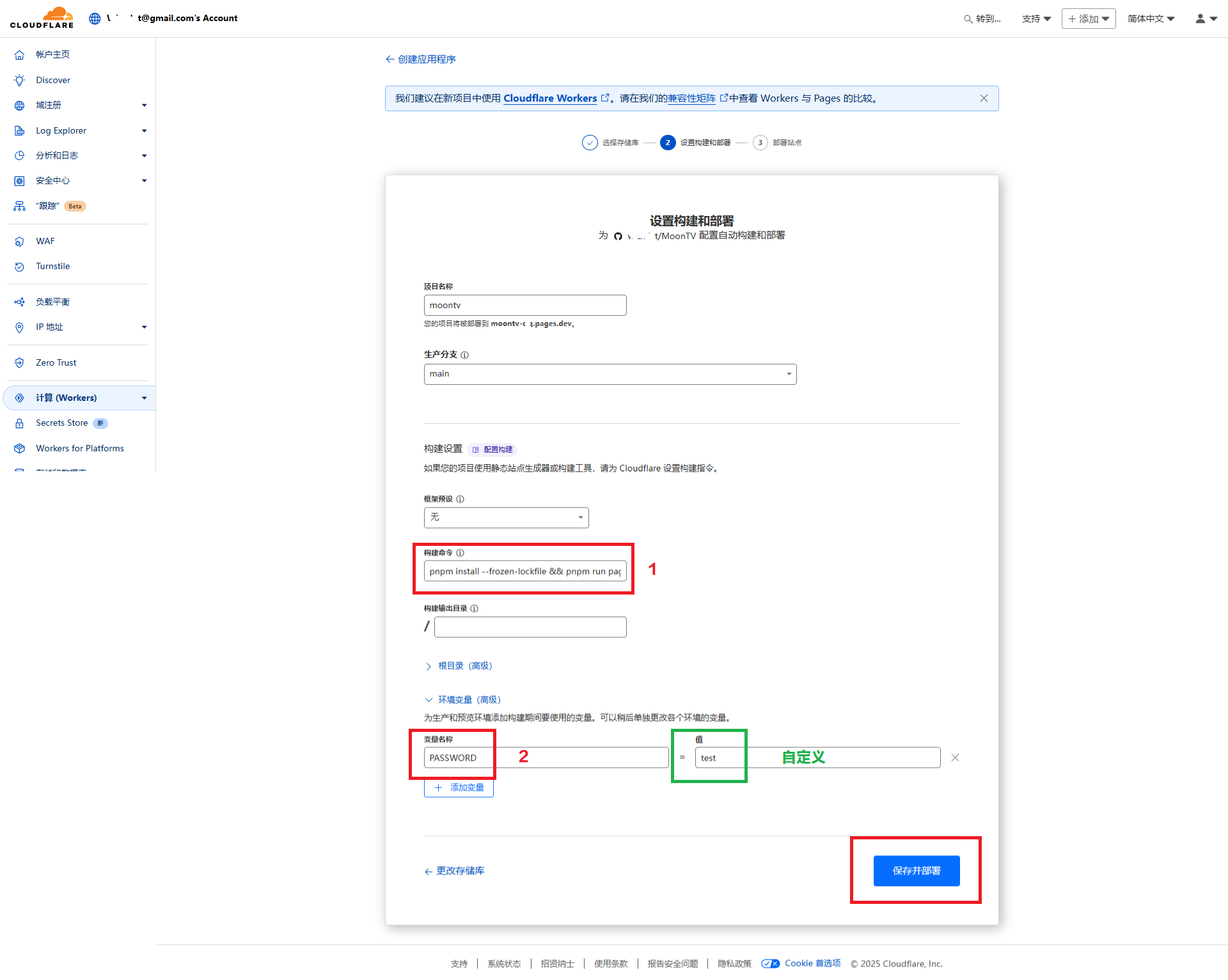Open the 简体中文 language menu
The image size is (1228, 980).
point(1151,19)
